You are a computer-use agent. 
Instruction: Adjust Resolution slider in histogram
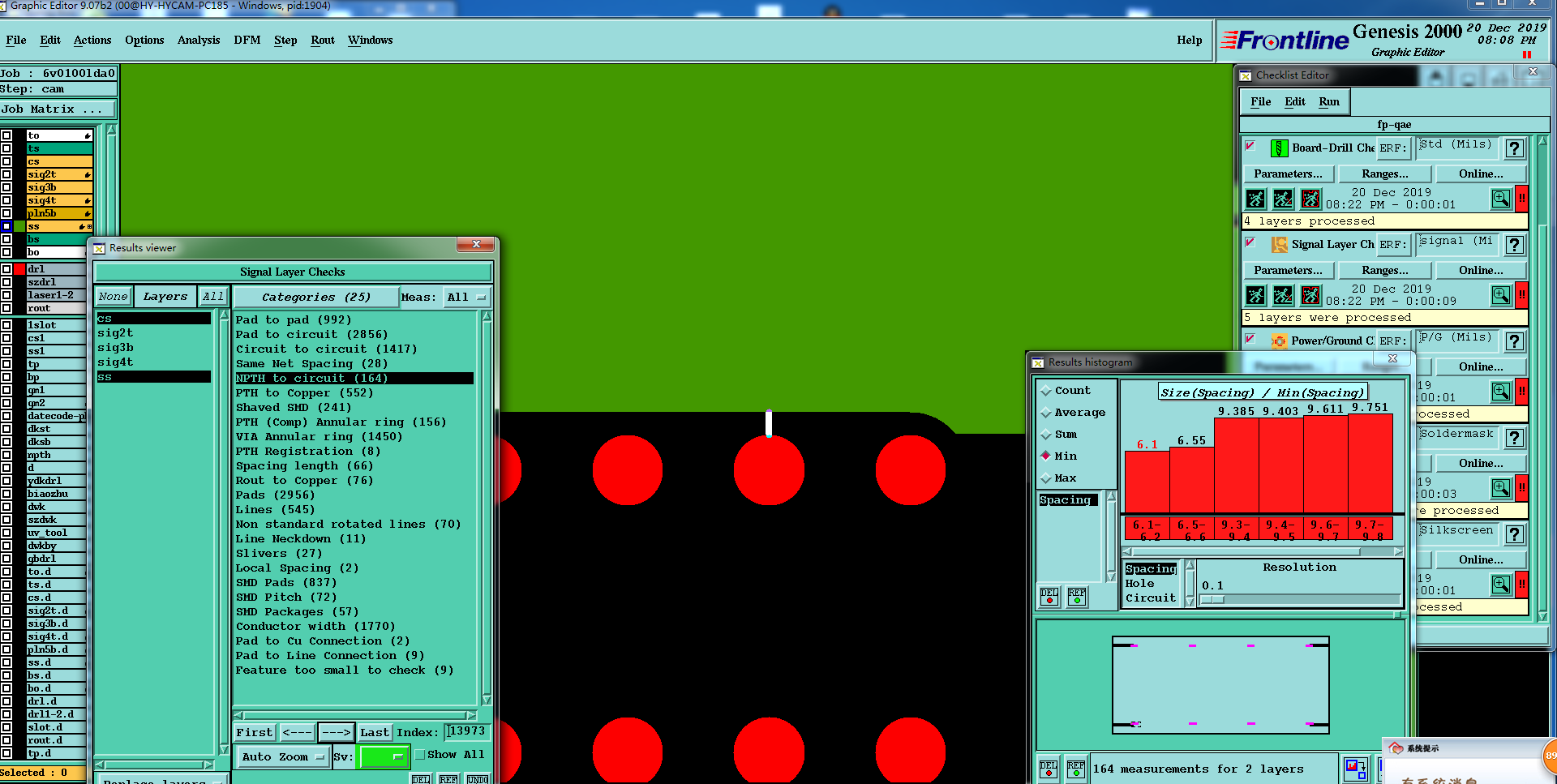1212,600
